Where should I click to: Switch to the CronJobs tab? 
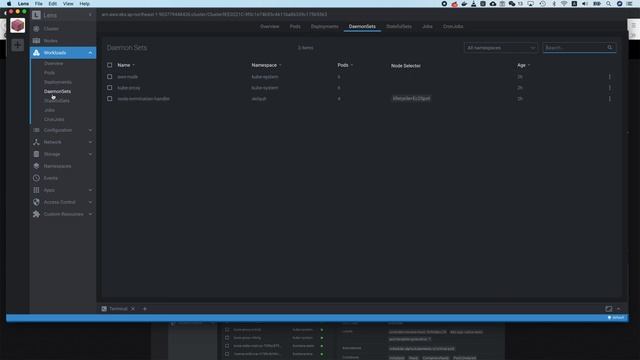tap(453, 27)
